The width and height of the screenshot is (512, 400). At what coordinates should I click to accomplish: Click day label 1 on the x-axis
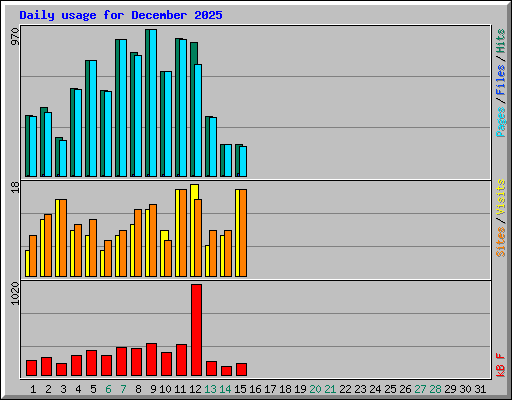pyautogui.click(x=33, y=389)
